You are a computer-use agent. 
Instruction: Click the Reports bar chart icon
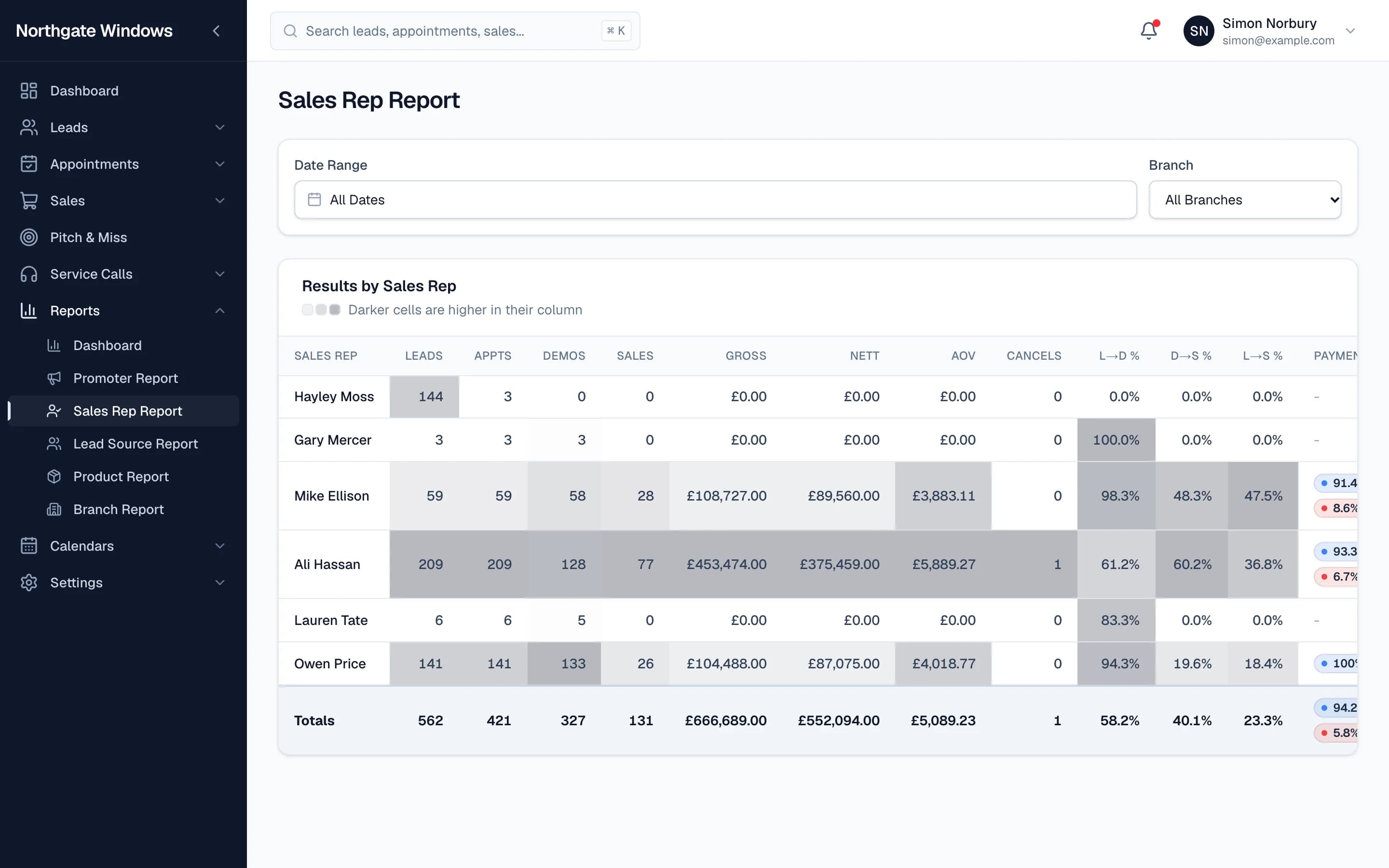(29, 311)
